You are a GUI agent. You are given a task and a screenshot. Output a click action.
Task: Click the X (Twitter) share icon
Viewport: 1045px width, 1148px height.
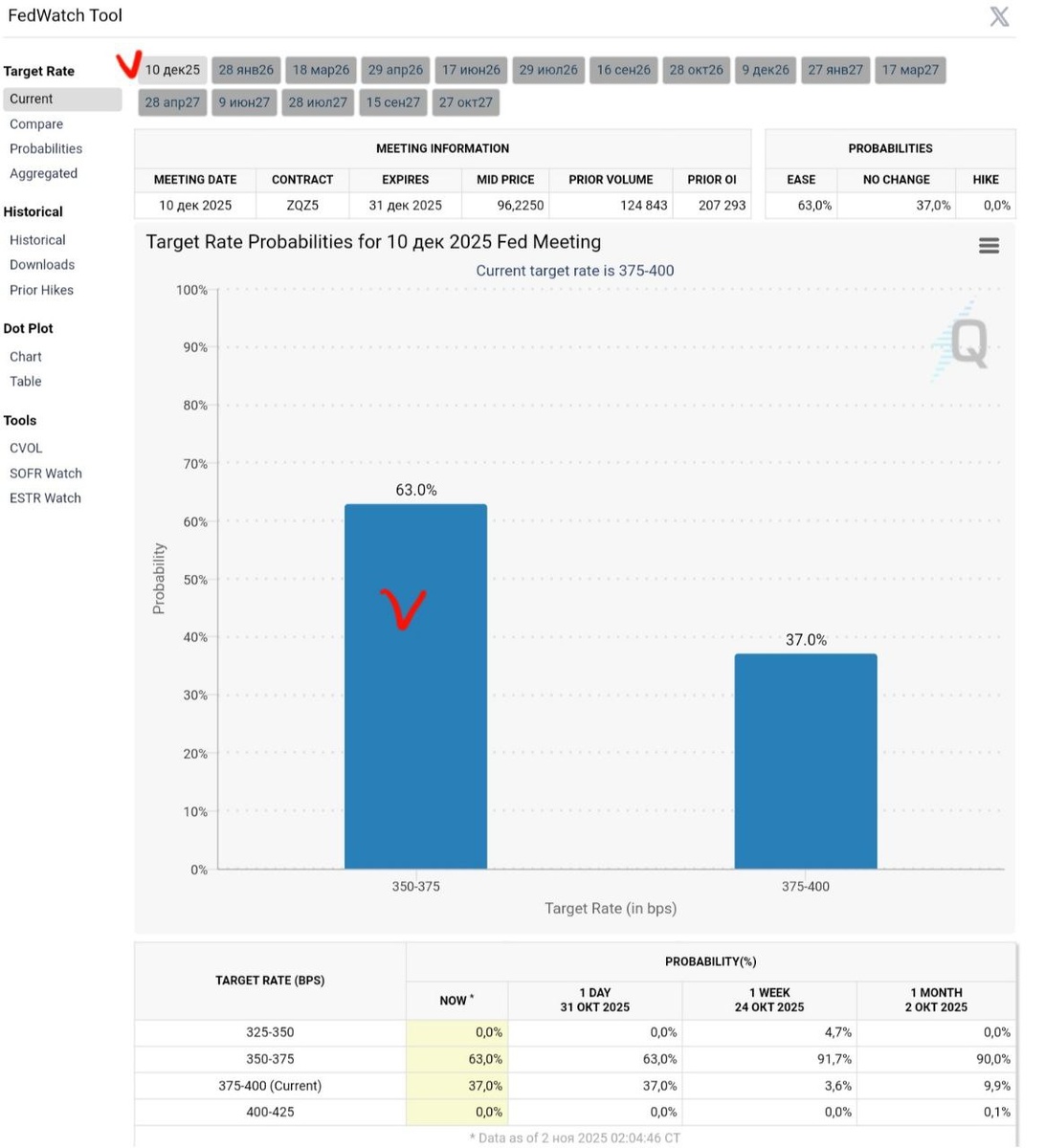(999, 16)
